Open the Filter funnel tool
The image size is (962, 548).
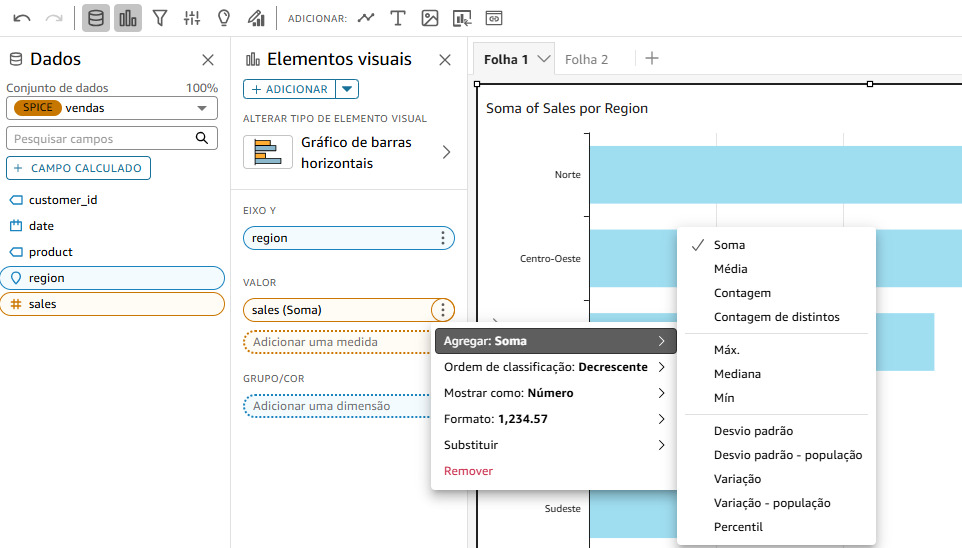[x=160, y=18]
